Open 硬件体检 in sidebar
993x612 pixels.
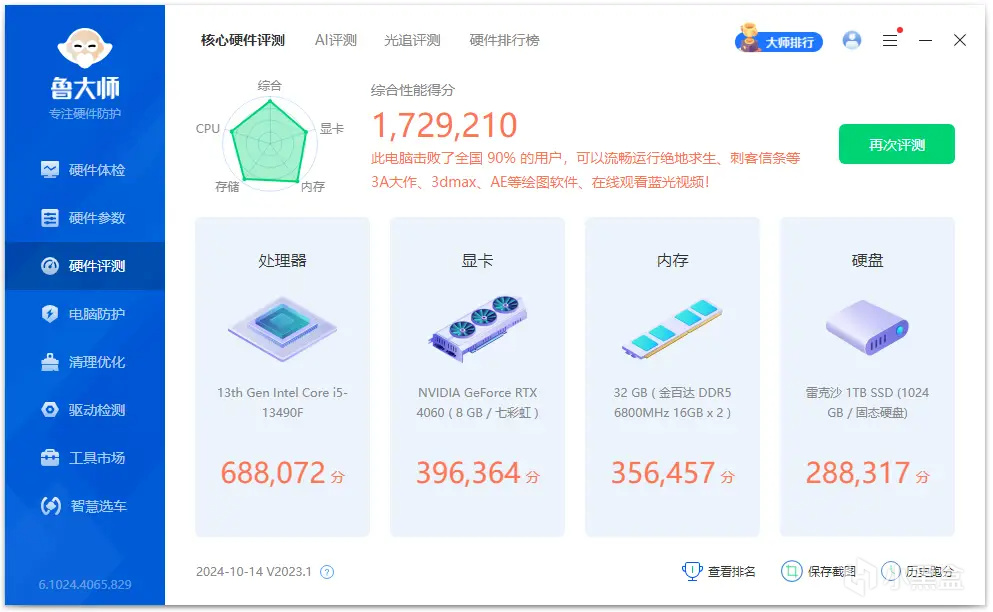pos(84,170)
